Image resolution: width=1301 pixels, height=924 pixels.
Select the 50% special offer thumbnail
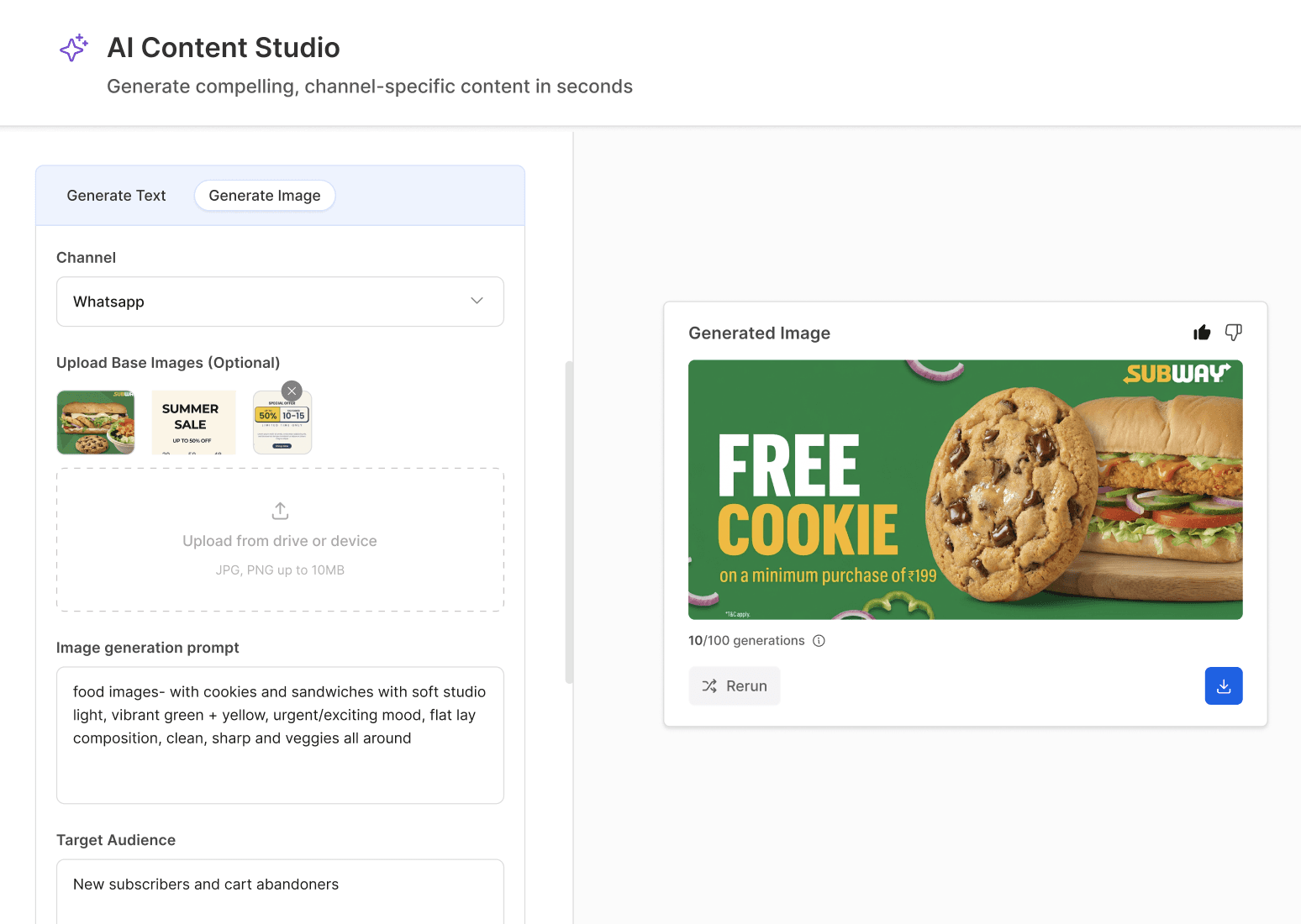(282, 423)
